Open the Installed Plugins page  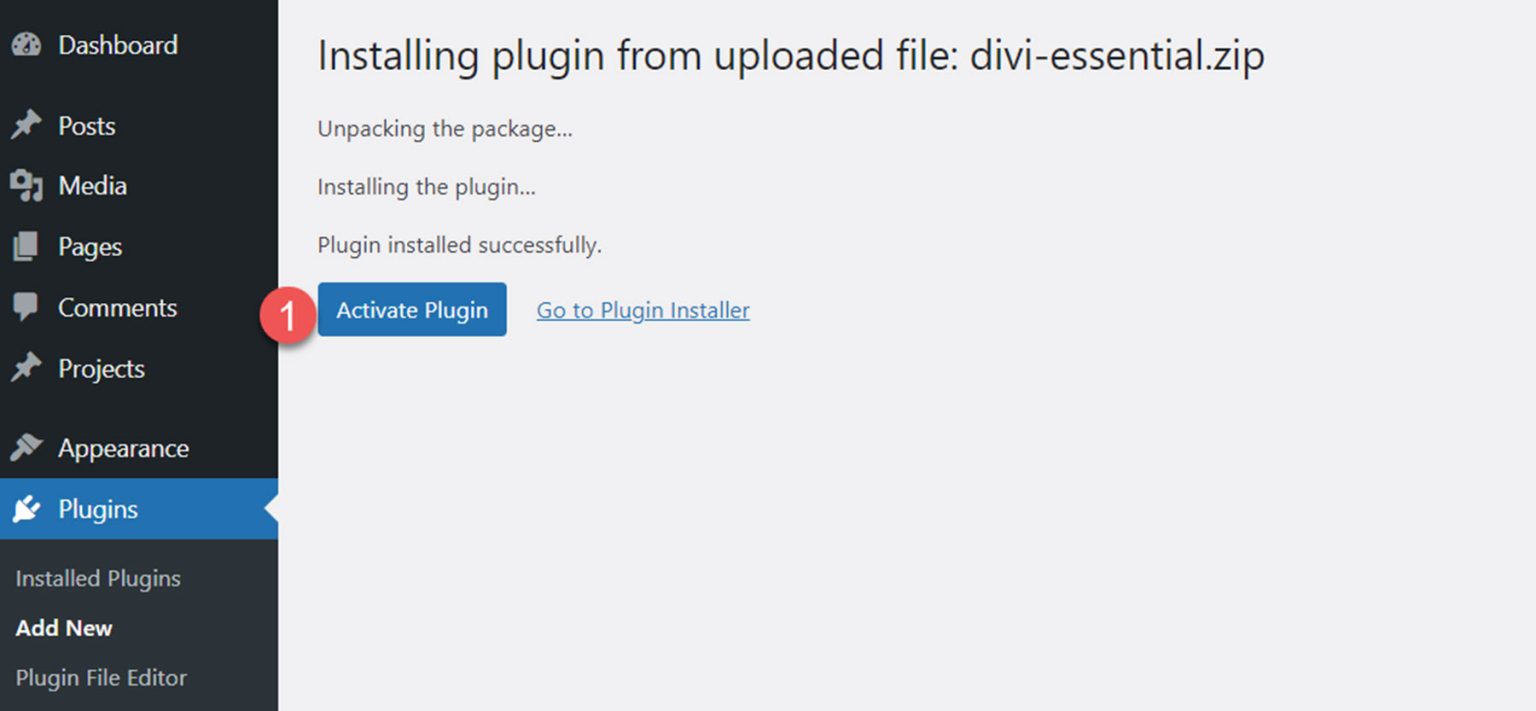[97, 578]
